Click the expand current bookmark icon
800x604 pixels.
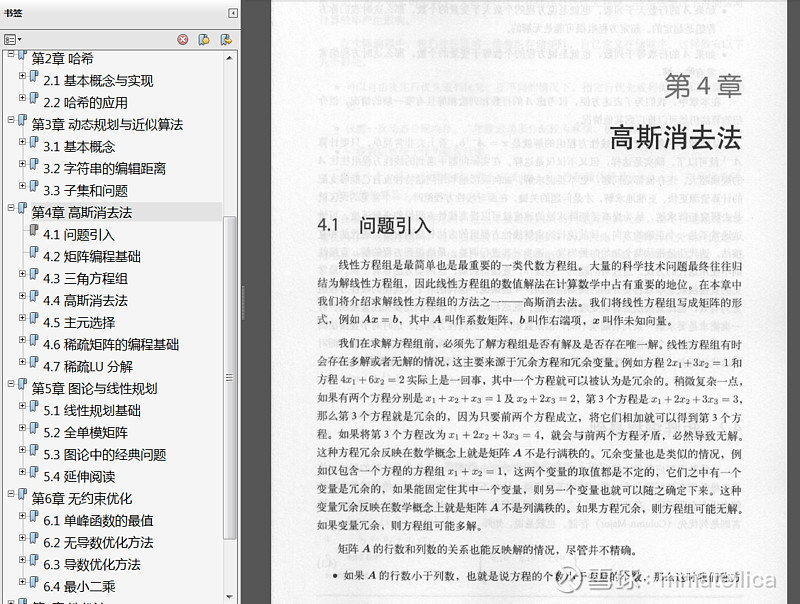[226, 38]
